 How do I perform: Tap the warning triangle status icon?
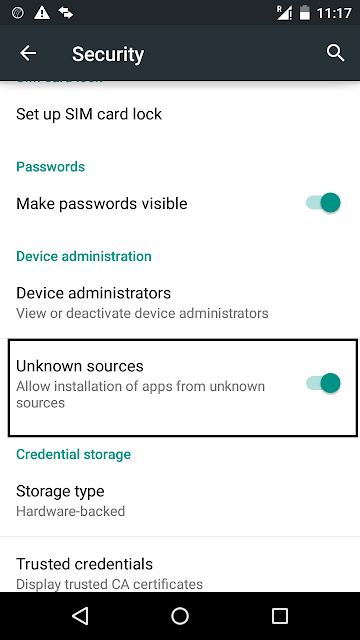pyautogui.click(x=42, y=13)
